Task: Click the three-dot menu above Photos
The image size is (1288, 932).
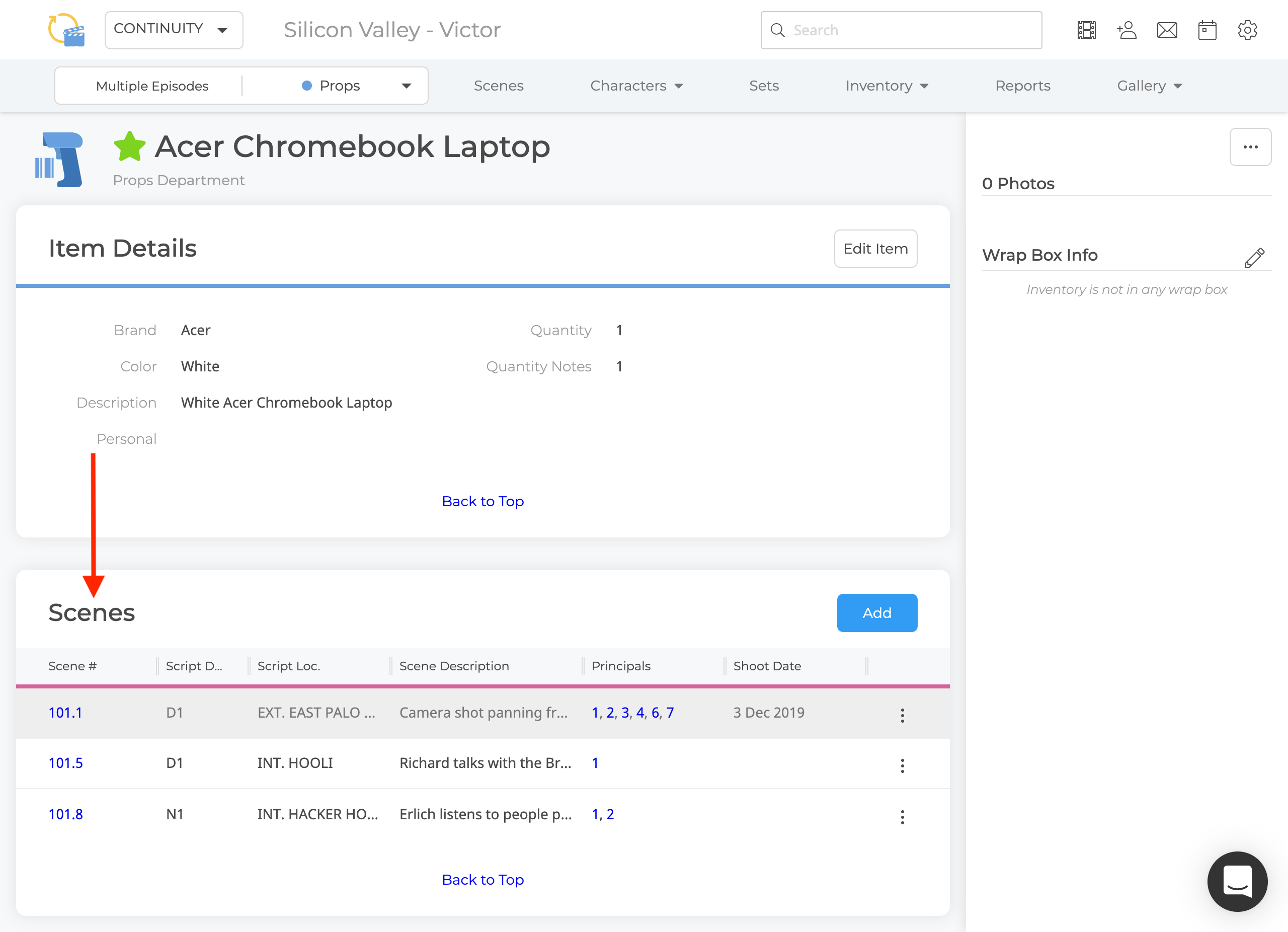Action: click(1251, 147)
